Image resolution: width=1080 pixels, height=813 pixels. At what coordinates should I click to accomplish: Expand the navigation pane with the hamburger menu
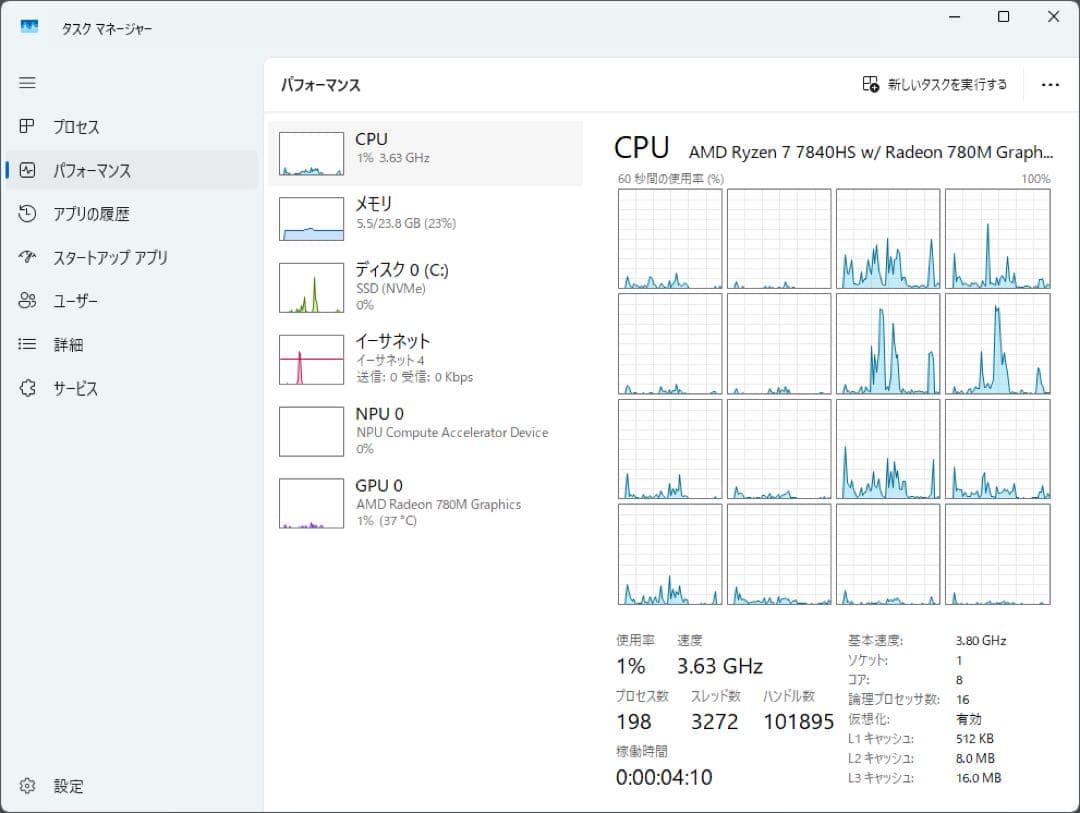tap(27, 83)
